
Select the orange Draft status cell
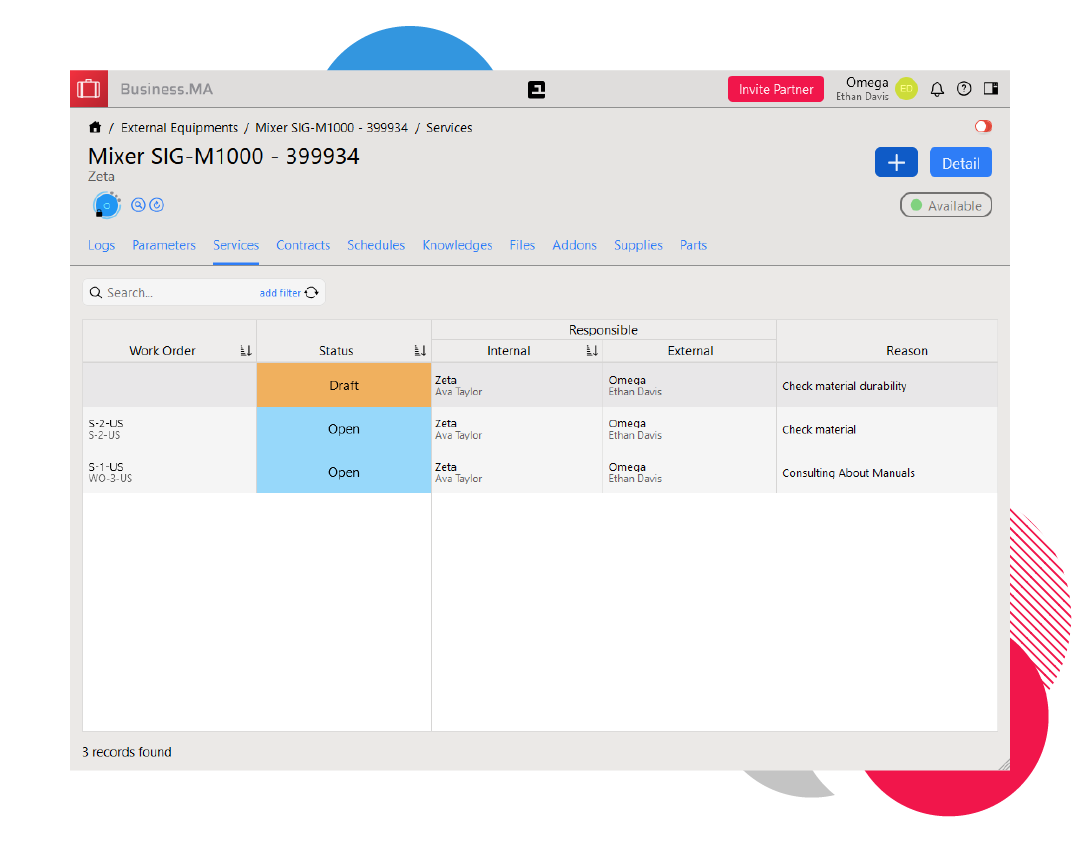(344, 386)
